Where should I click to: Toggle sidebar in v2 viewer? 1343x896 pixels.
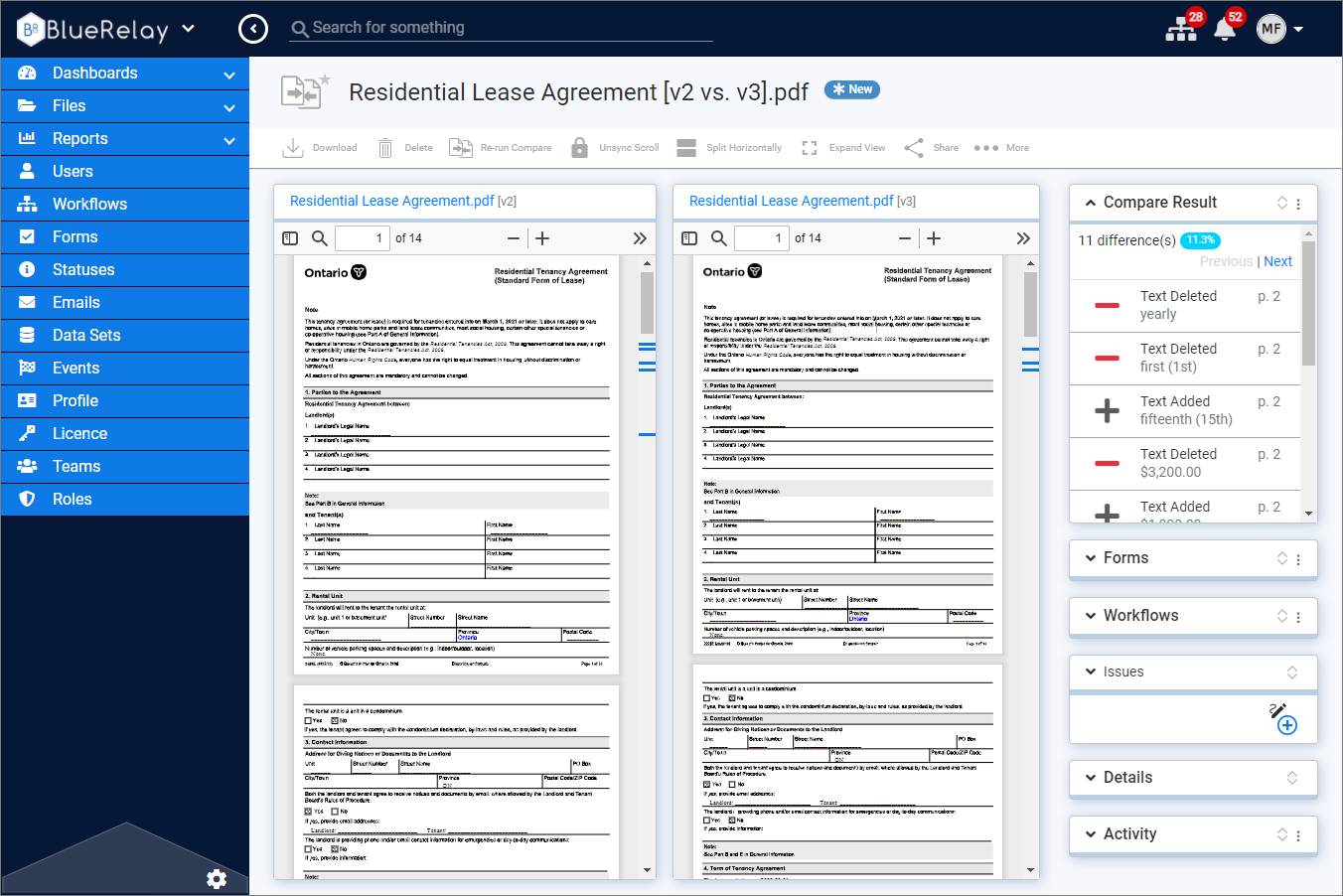pos(290,238)
